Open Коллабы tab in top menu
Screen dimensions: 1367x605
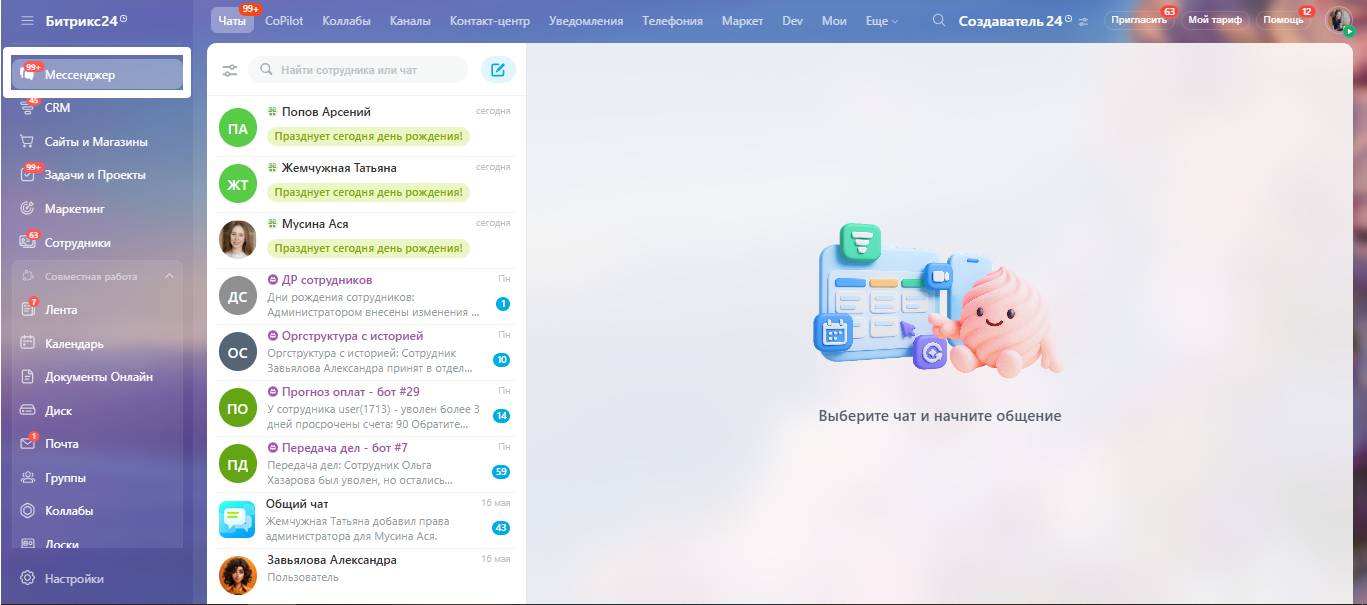348,21
